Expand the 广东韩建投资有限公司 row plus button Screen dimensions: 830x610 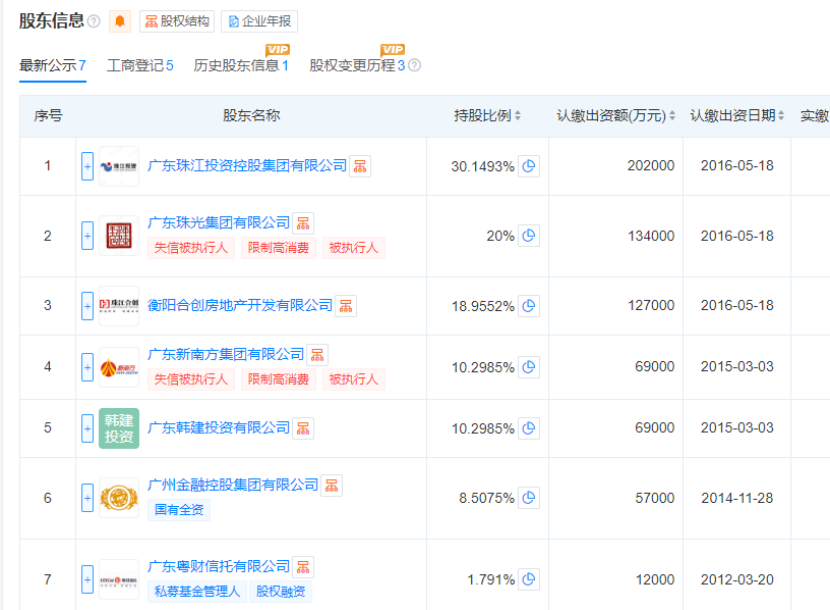click(87, 428)
